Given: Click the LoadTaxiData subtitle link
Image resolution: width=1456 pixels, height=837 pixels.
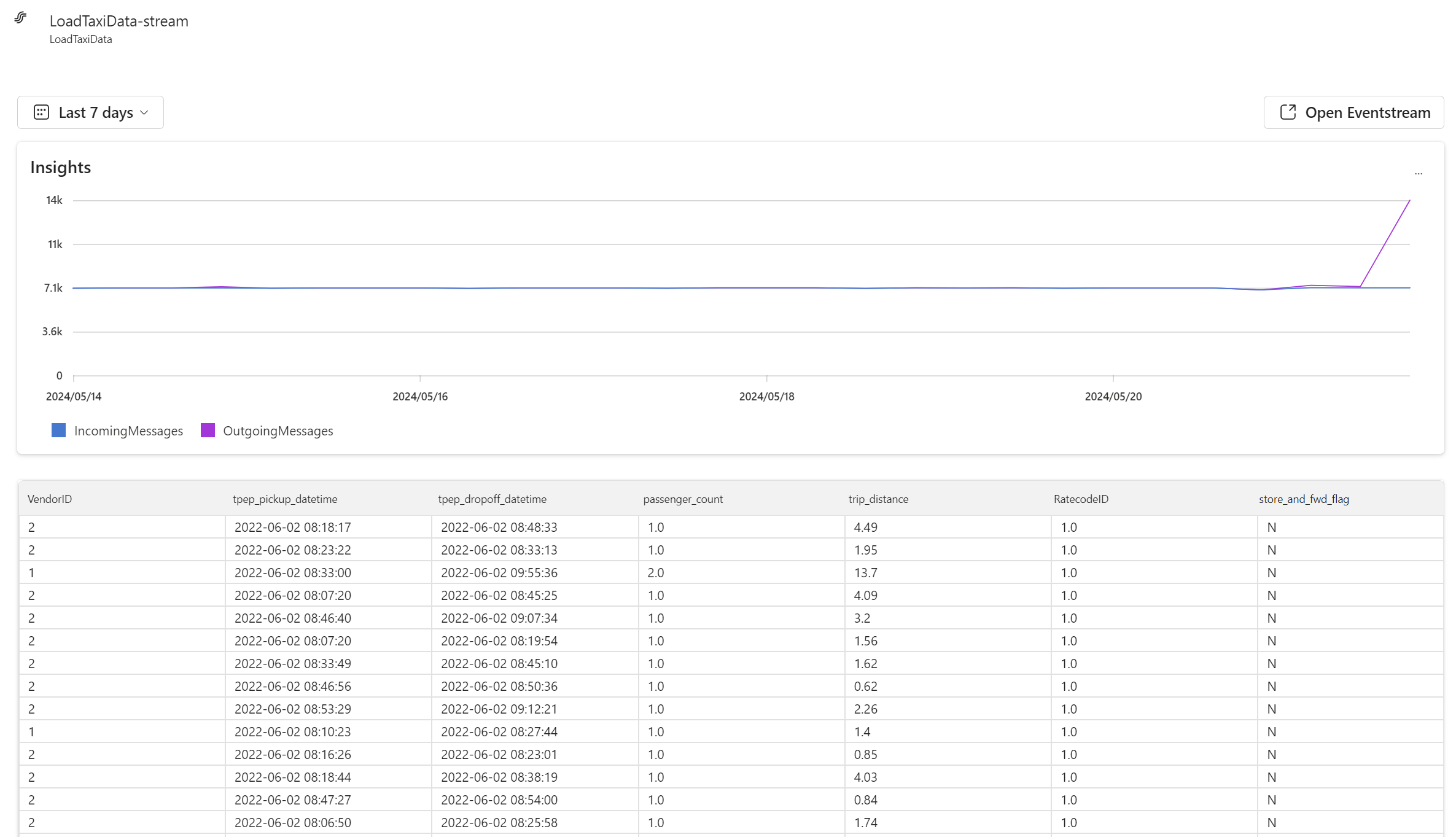Looking at the screenshot, I should tap(80, 39).
